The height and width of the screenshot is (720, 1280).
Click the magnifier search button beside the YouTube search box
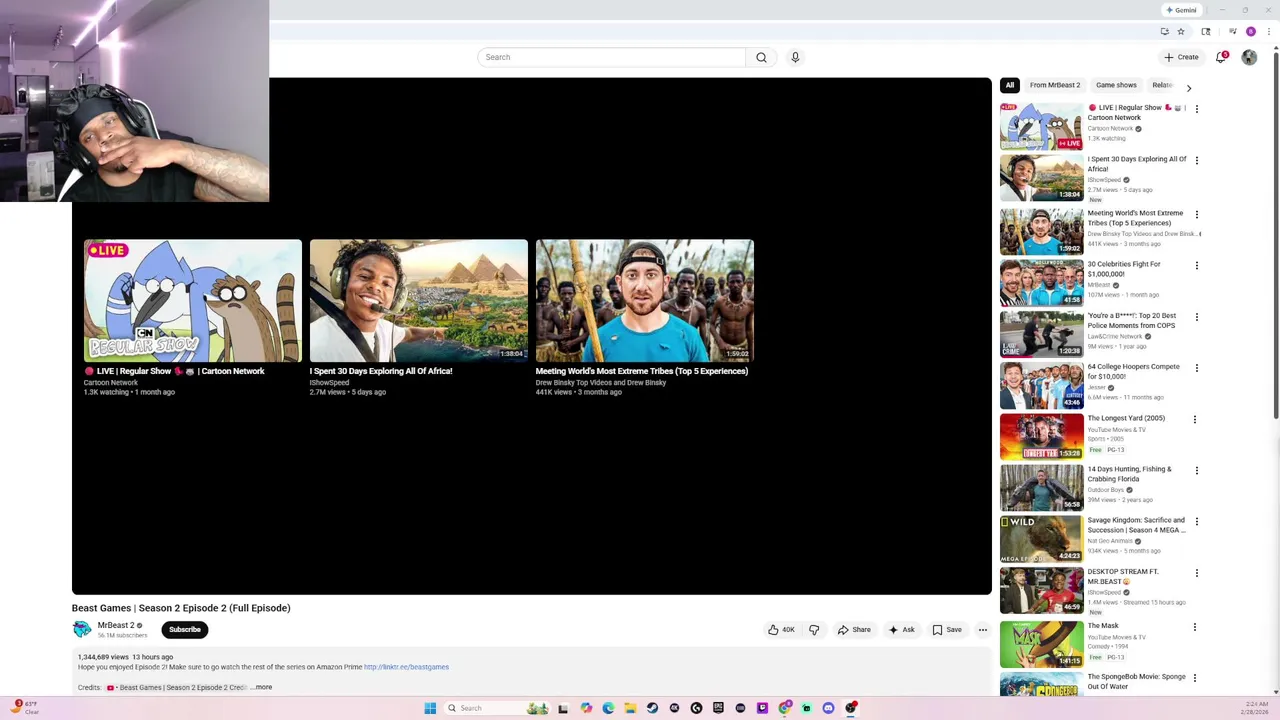point(761,57)
